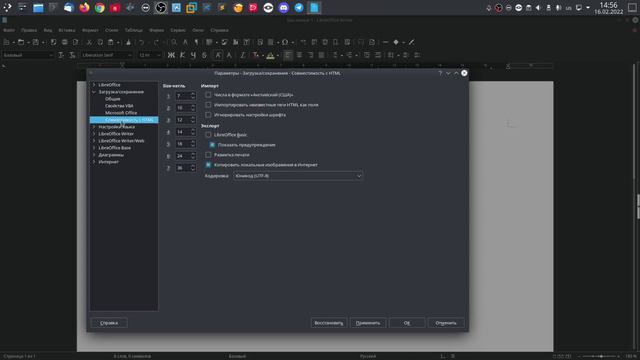
Task: Align text right in formatting toolbar
Action: pyautogui.click(x=310, y=55)
